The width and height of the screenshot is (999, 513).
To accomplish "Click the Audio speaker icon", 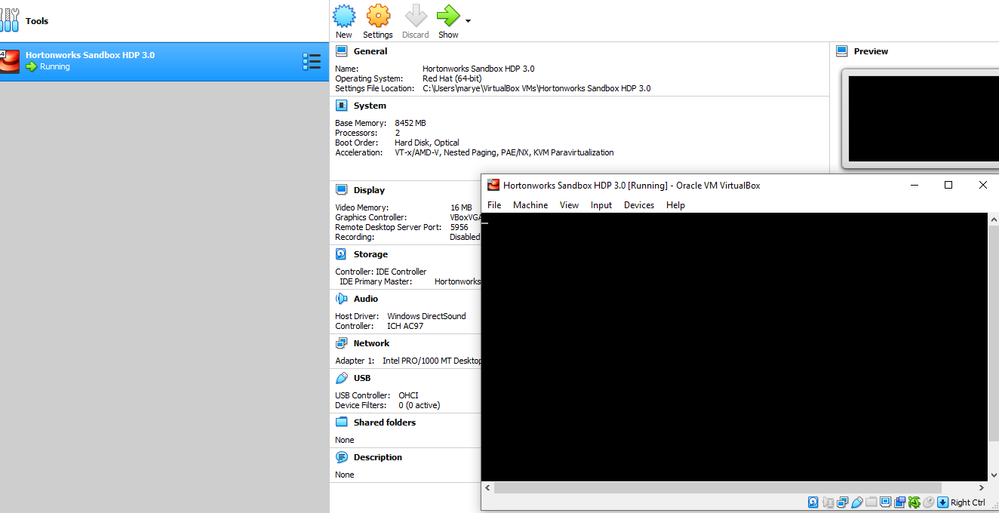I will click(x=341, y=299).
